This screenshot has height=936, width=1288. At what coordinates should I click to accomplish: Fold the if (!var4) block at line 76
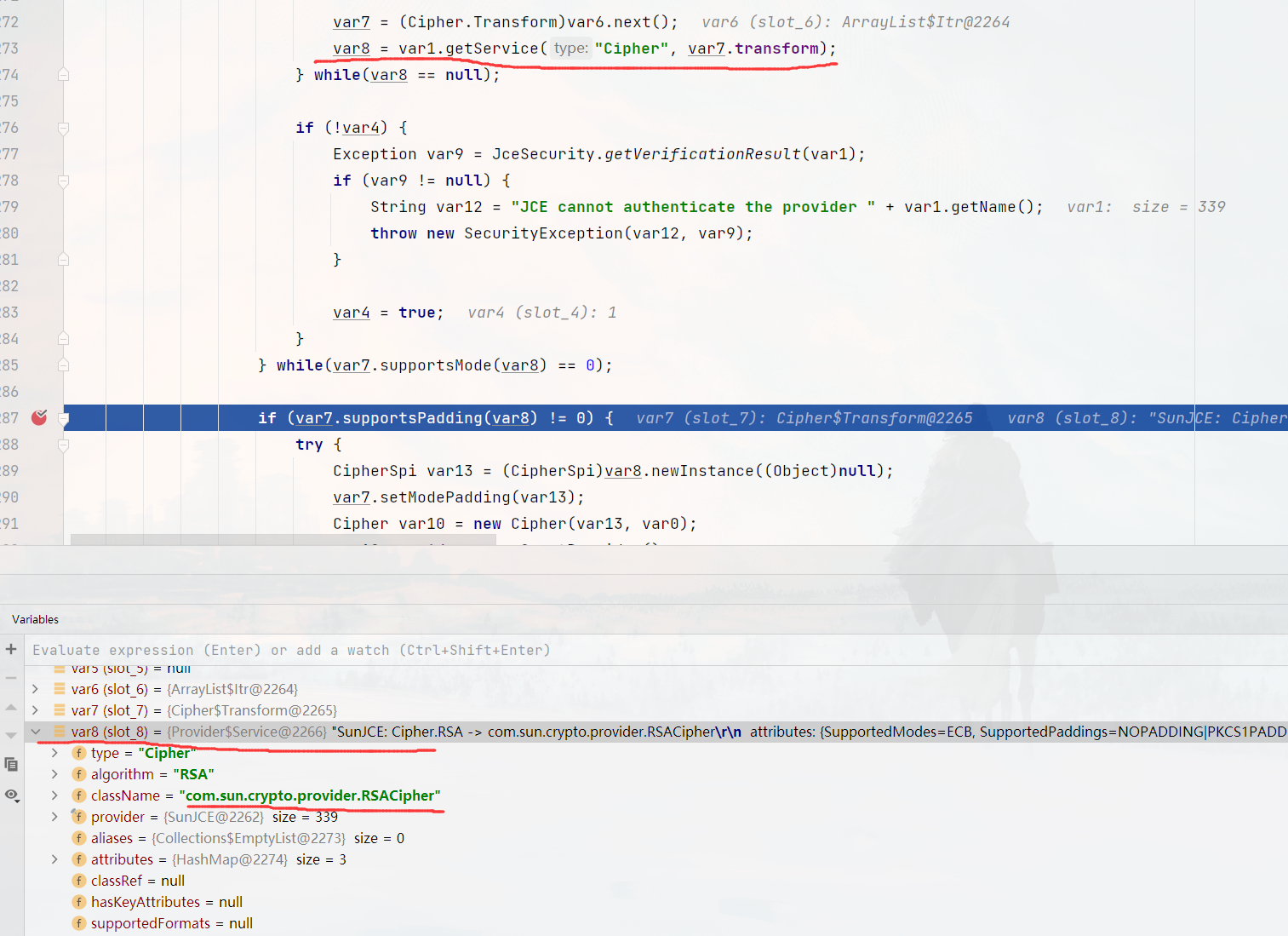pos(63,128)
